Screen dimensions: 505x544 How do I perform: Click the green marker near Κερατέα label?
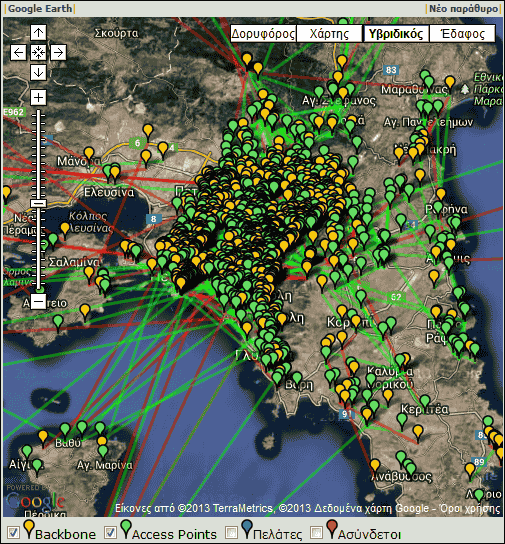pos(425,401)
